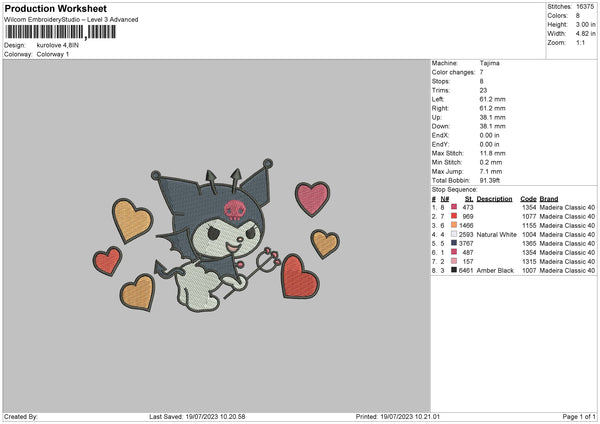Click the 'Page 1 of 1' indicator

[x=579, y=417]
